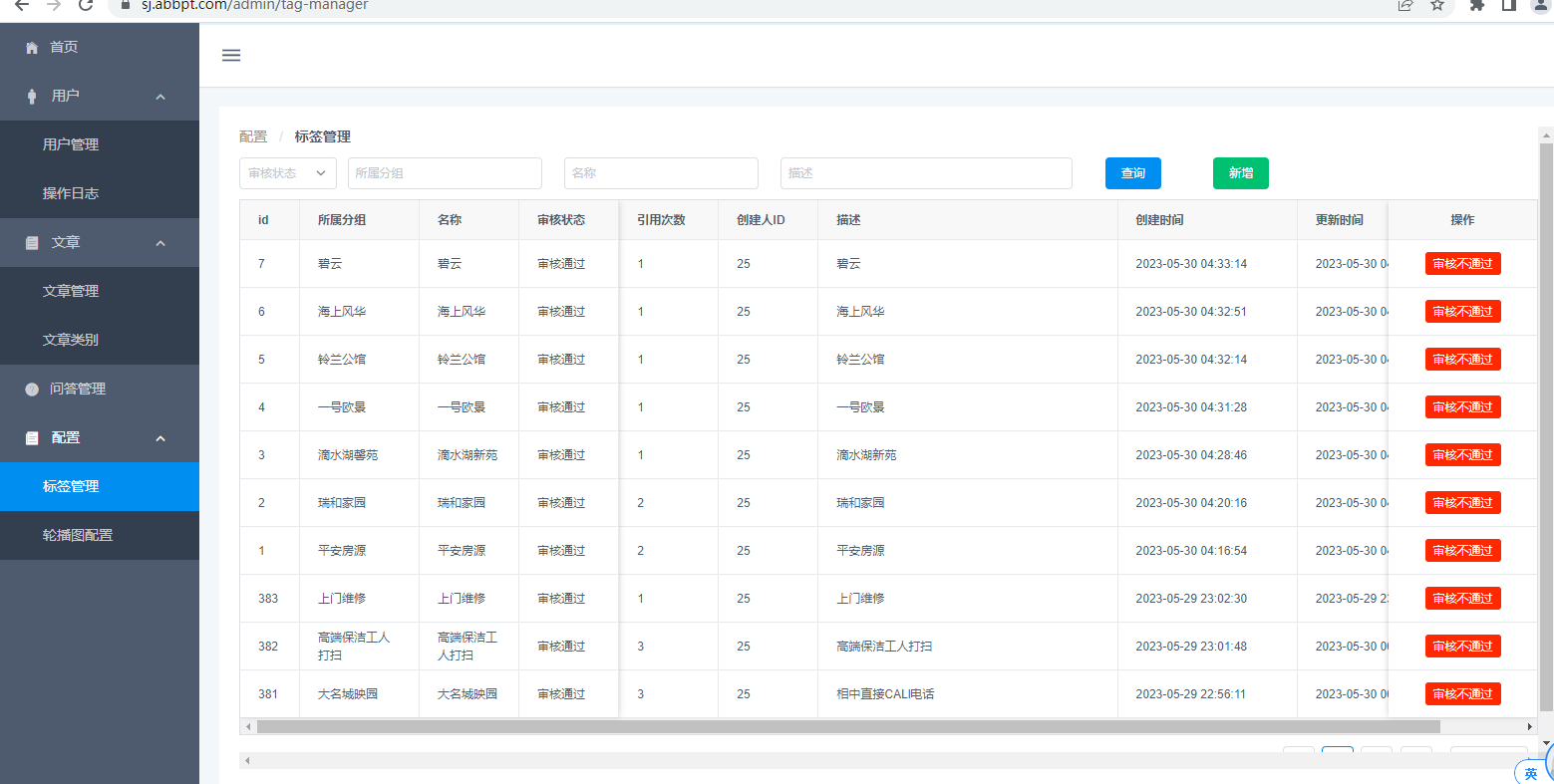The height and width of the screenshot is (784, 1554).
Task: Click 审核不通过 for row id 382
Action: (1463, 647)
